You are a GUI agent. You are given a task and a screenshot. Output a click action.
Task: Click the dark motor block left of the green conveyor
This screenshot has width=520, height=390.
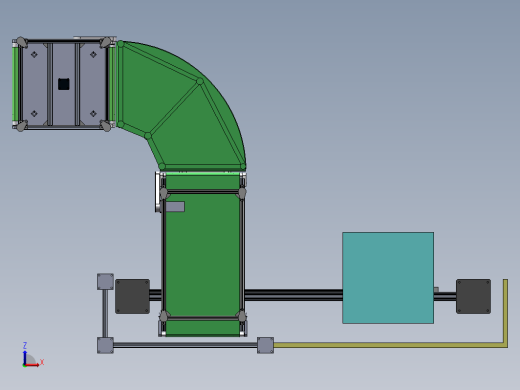[x=132, y=296]
